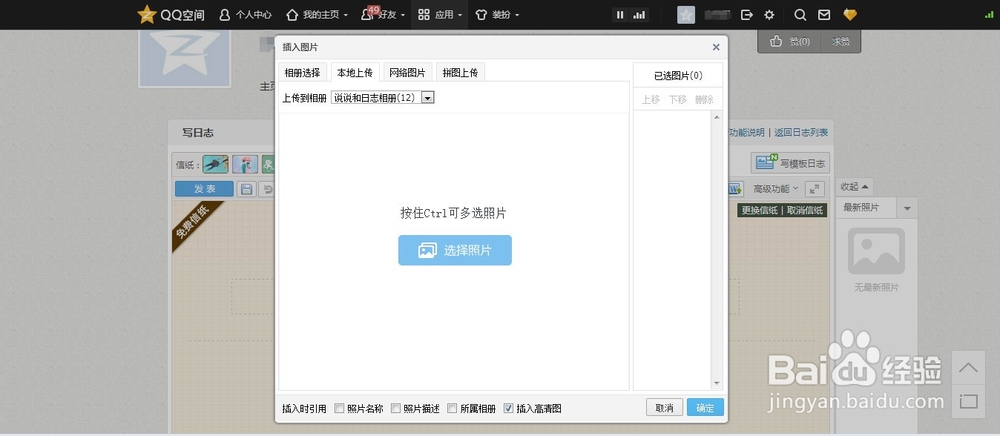Pause the background music player

(x=620, y=15)
